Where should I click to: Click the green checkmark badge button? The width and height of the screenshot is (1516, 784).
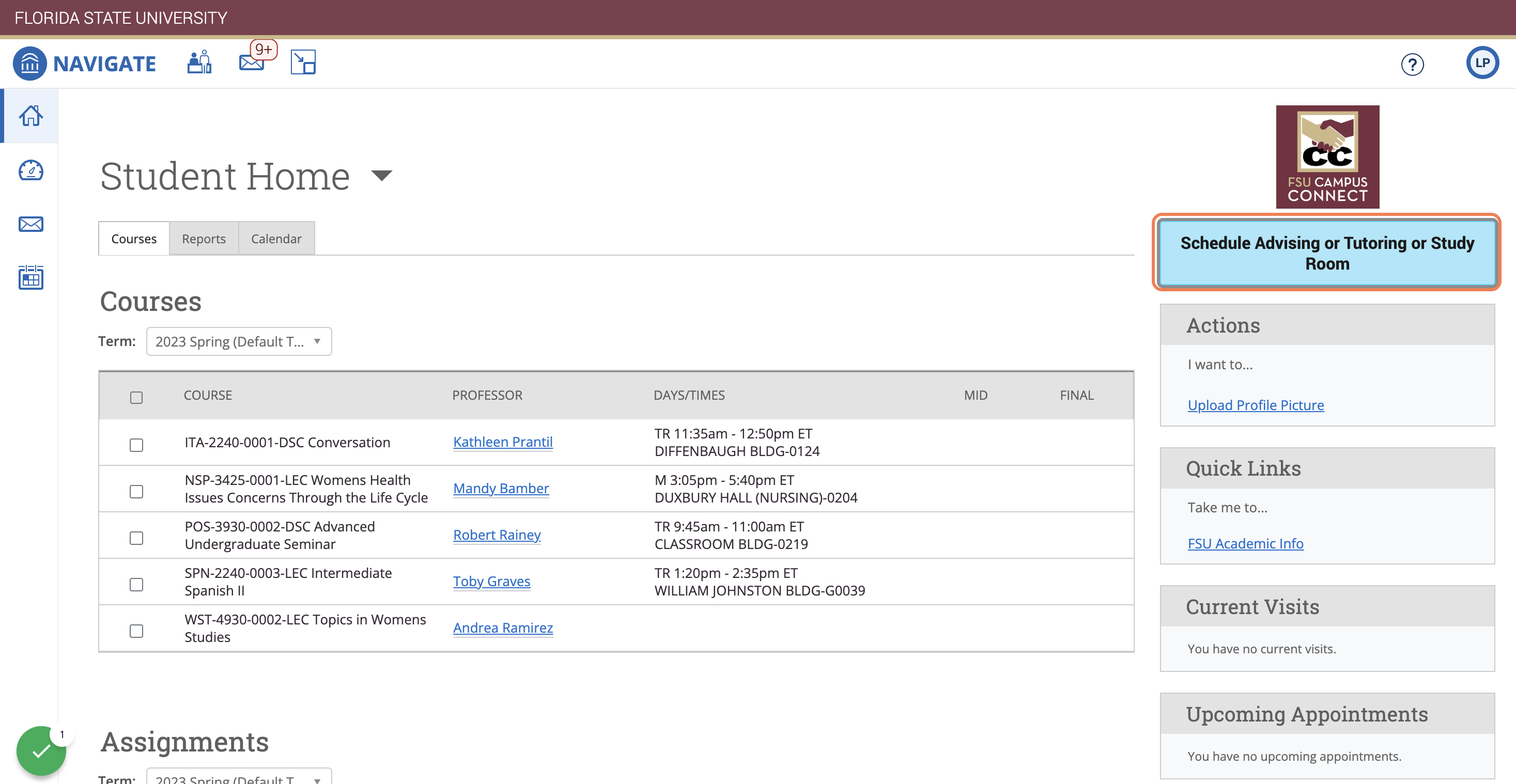click(41, 750)
